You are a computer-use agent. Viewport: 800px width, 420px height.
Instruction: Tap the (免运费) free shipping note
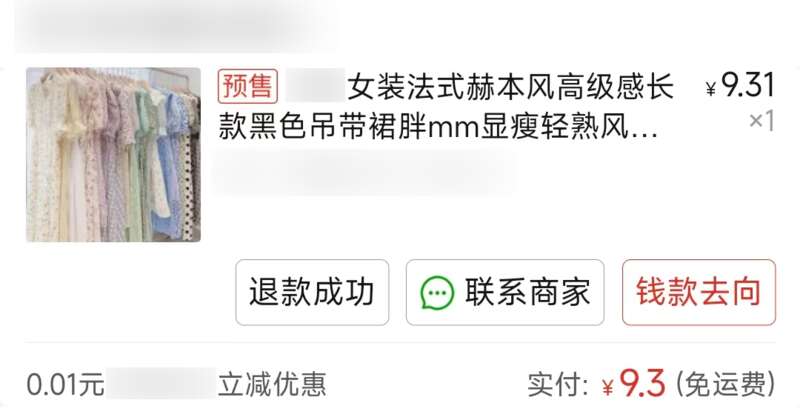726,384
